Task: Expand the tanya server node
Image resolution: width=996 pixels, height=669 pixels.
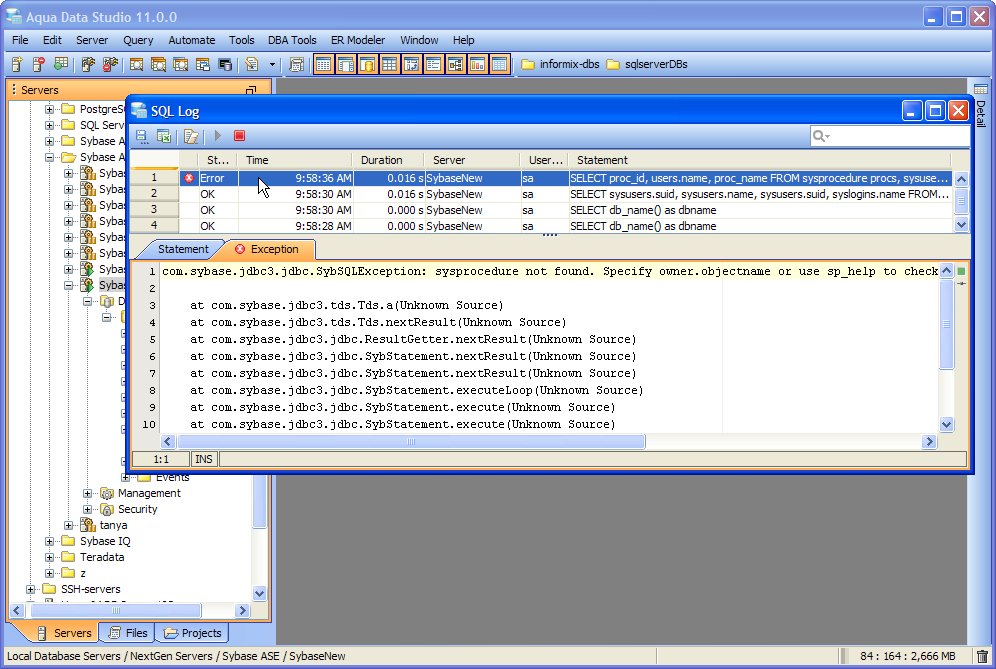Action: click(69, 525)
